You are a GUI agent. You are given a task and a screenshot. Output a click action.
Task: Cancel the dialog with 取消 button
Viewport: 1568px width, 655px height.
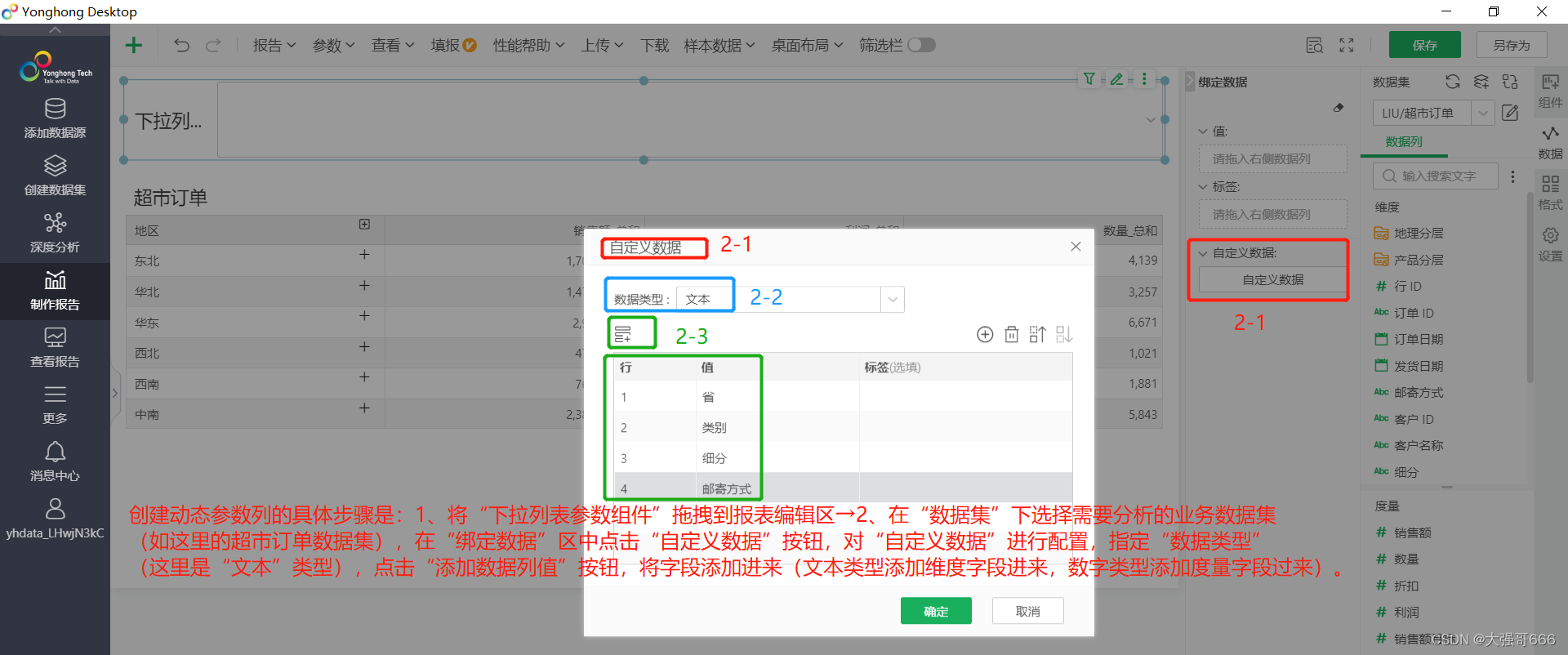[1027, 611]
